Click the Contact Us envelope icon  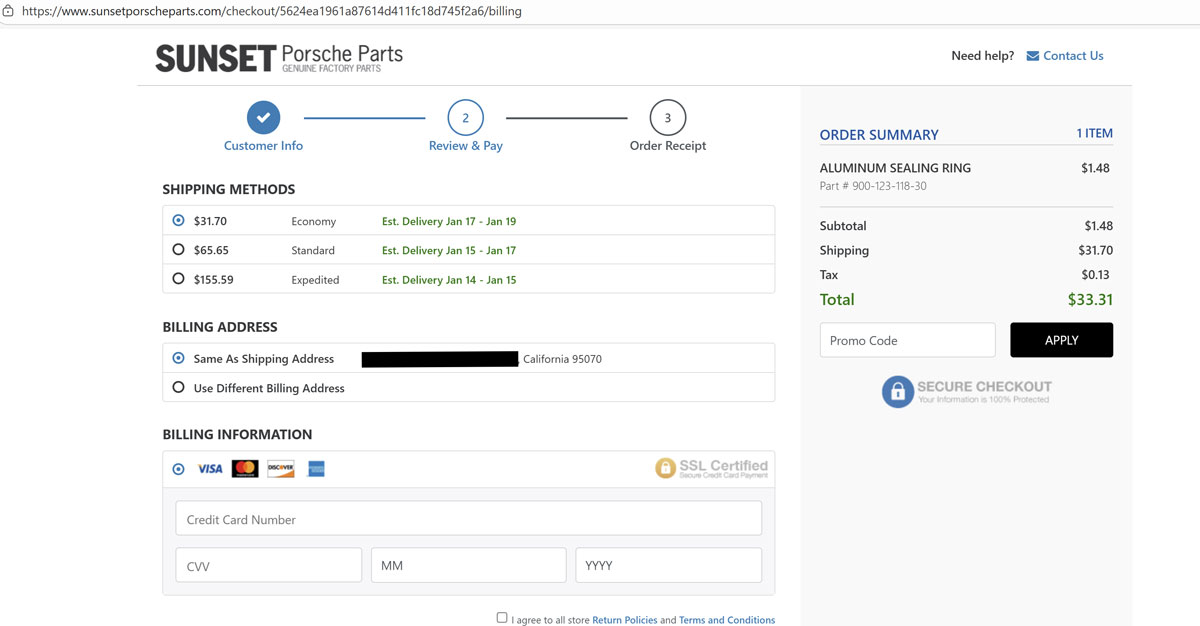coord(1032,56)
